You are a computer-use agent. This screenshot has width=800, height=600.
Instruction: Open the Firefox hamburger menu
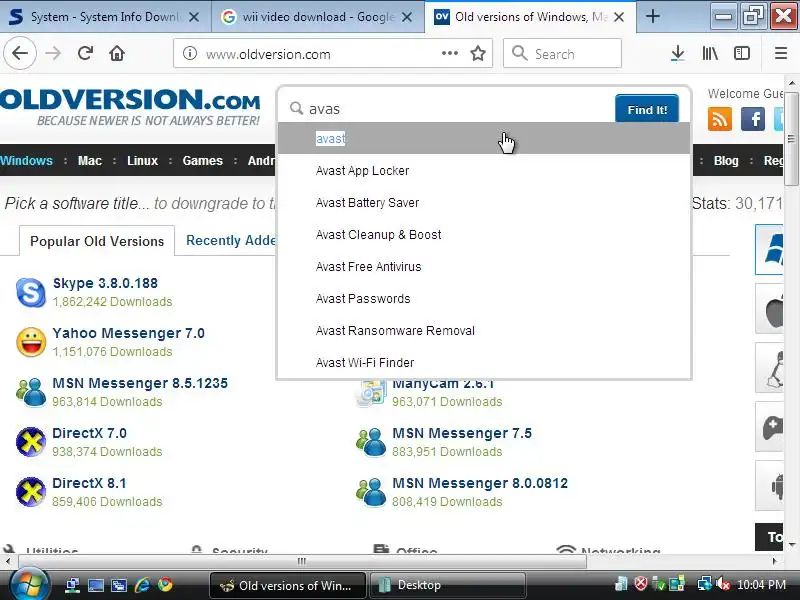point(781,53)
